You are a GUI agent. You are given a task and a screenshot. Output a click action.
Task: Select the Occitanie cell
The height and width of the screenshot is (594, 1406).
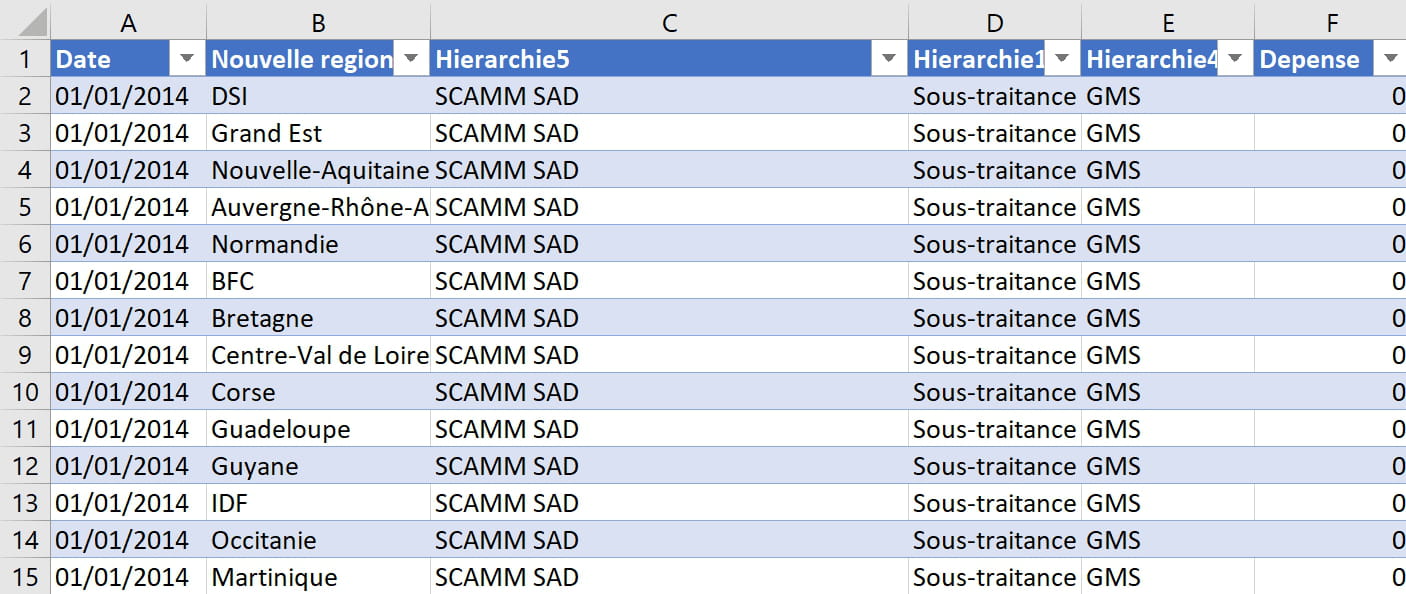[318, 540]
